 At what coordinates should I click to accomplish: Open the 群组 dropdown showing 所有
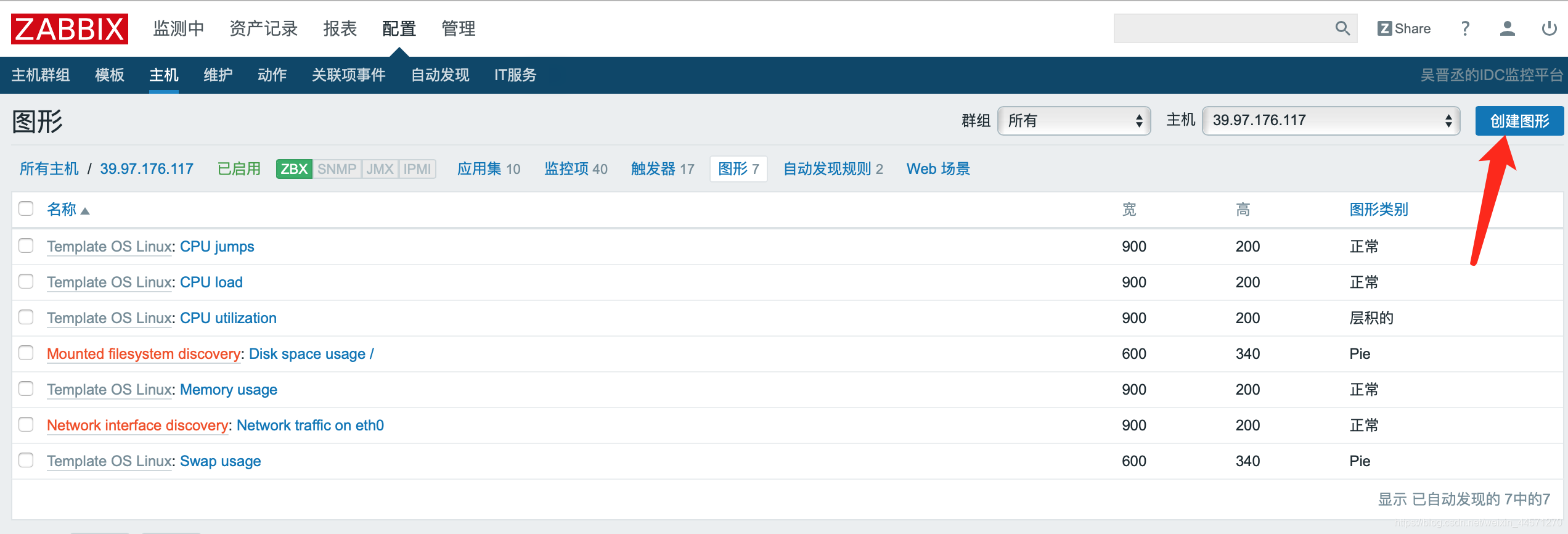[x=1074, y=121]
